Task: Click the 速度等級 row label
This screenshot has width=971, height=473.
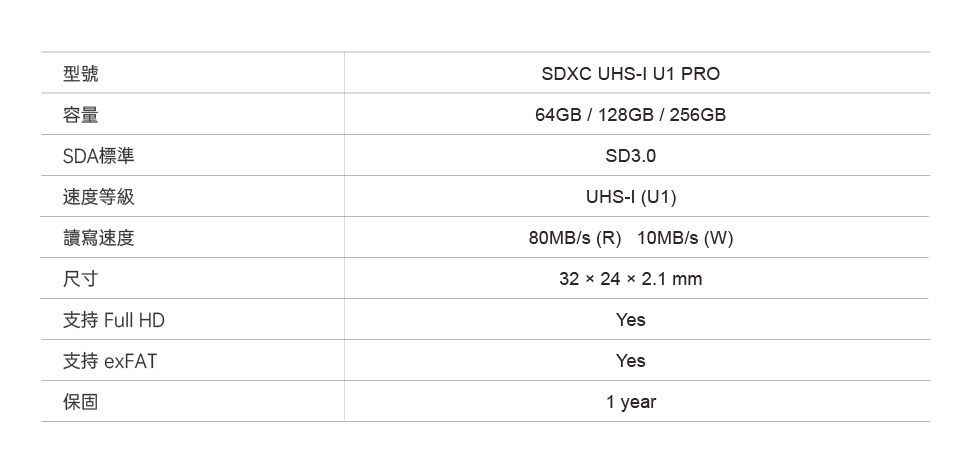Action: click(98, 197)
